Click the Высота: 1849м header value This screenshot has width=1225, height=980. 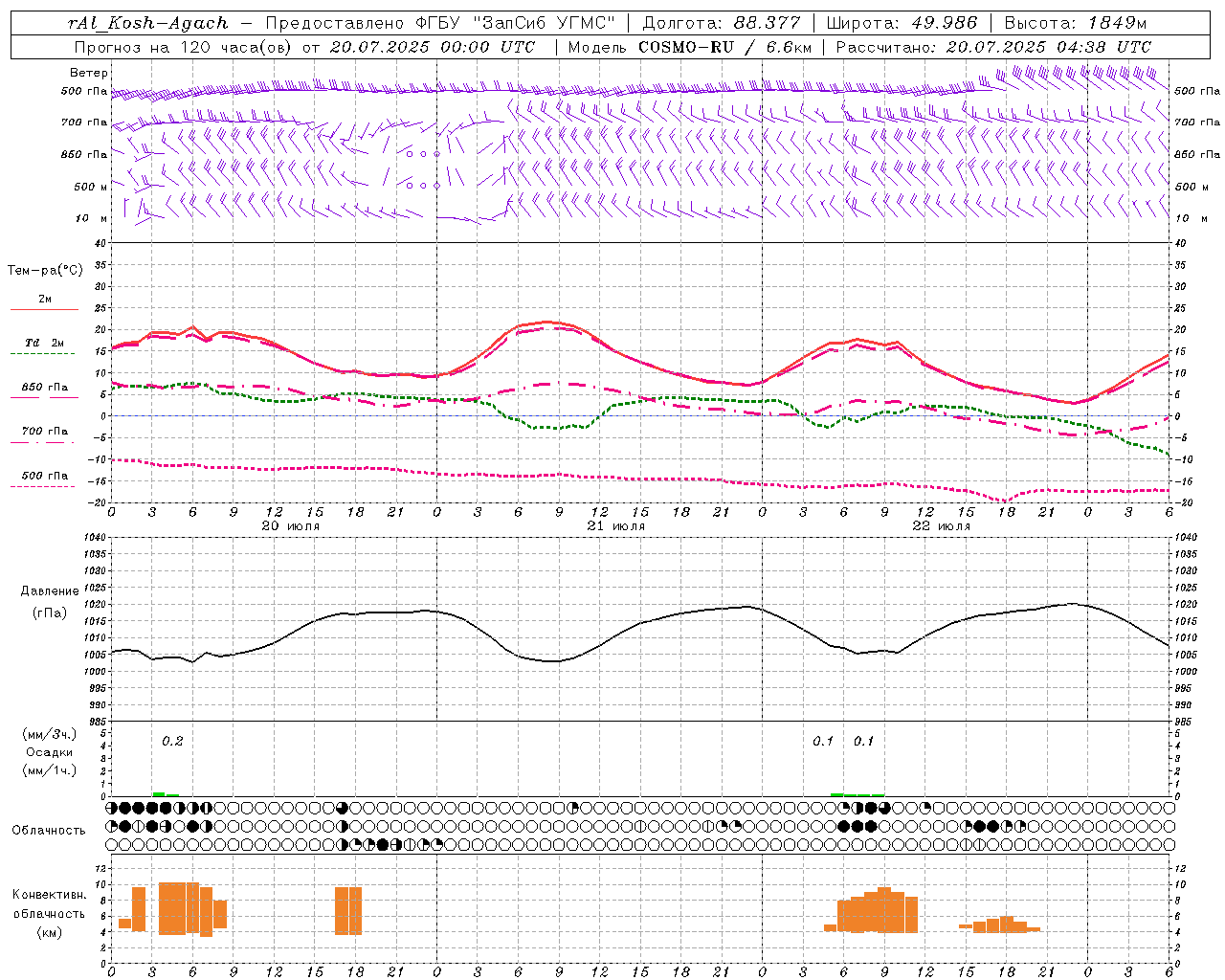(1076, 23)
